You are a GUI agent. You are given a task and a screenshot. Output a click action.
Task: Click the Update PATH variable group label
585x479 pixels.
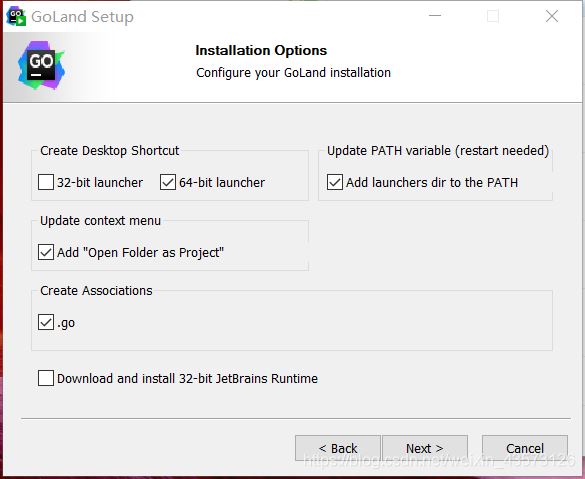(438, 151)
